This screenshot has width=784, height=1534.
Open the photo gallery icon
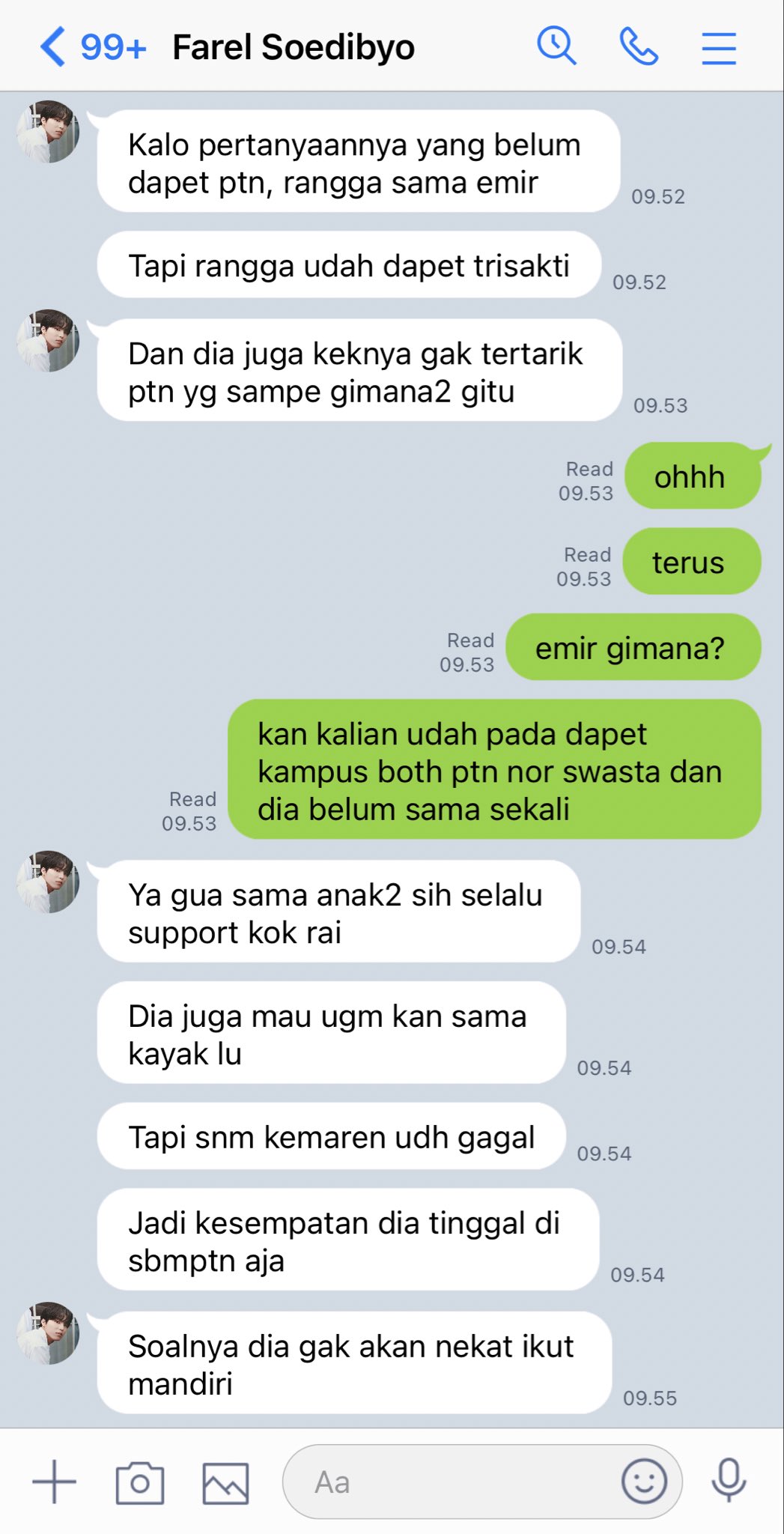coord(225,1483)
